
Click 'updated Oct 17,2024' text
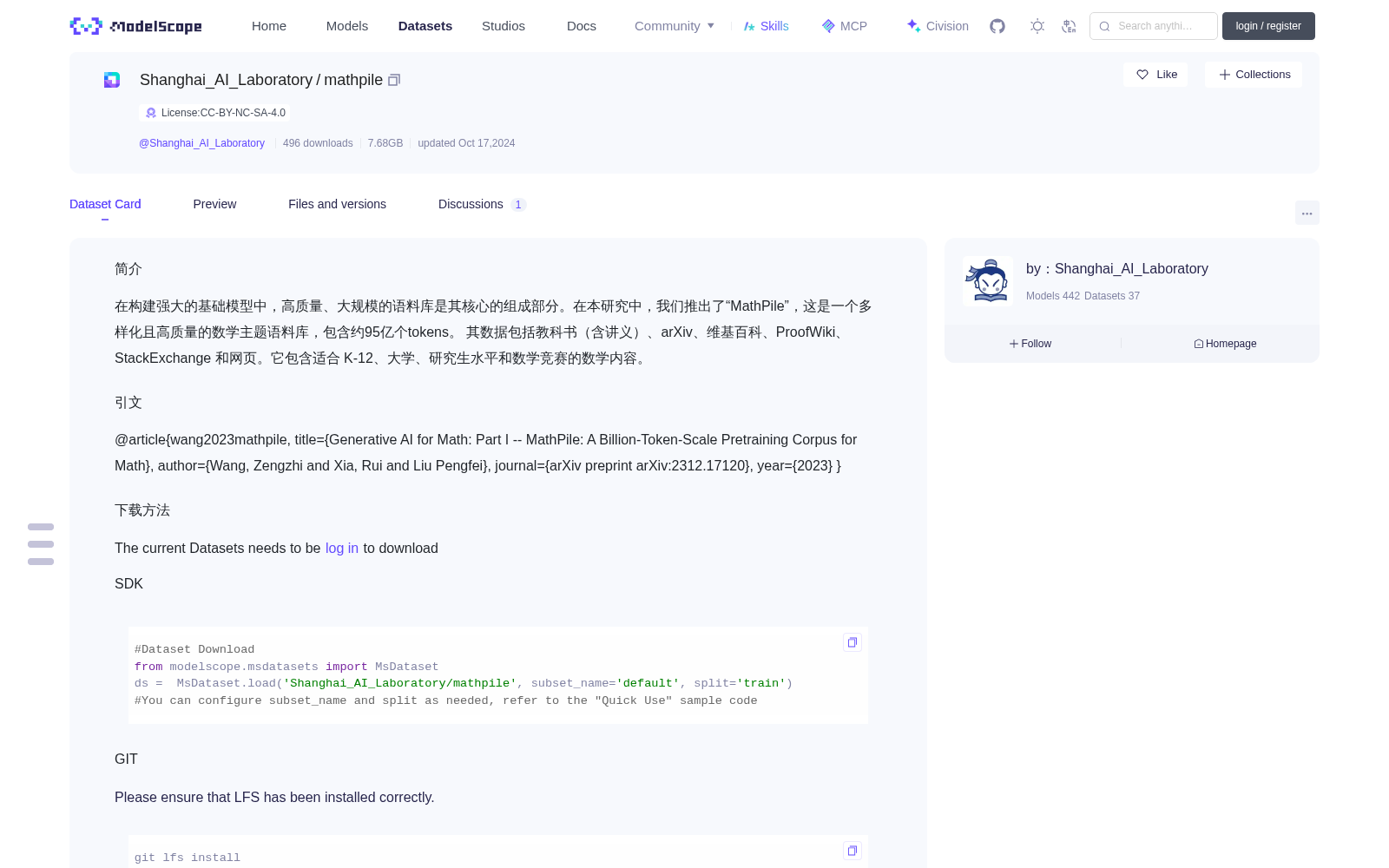[466, 143]
